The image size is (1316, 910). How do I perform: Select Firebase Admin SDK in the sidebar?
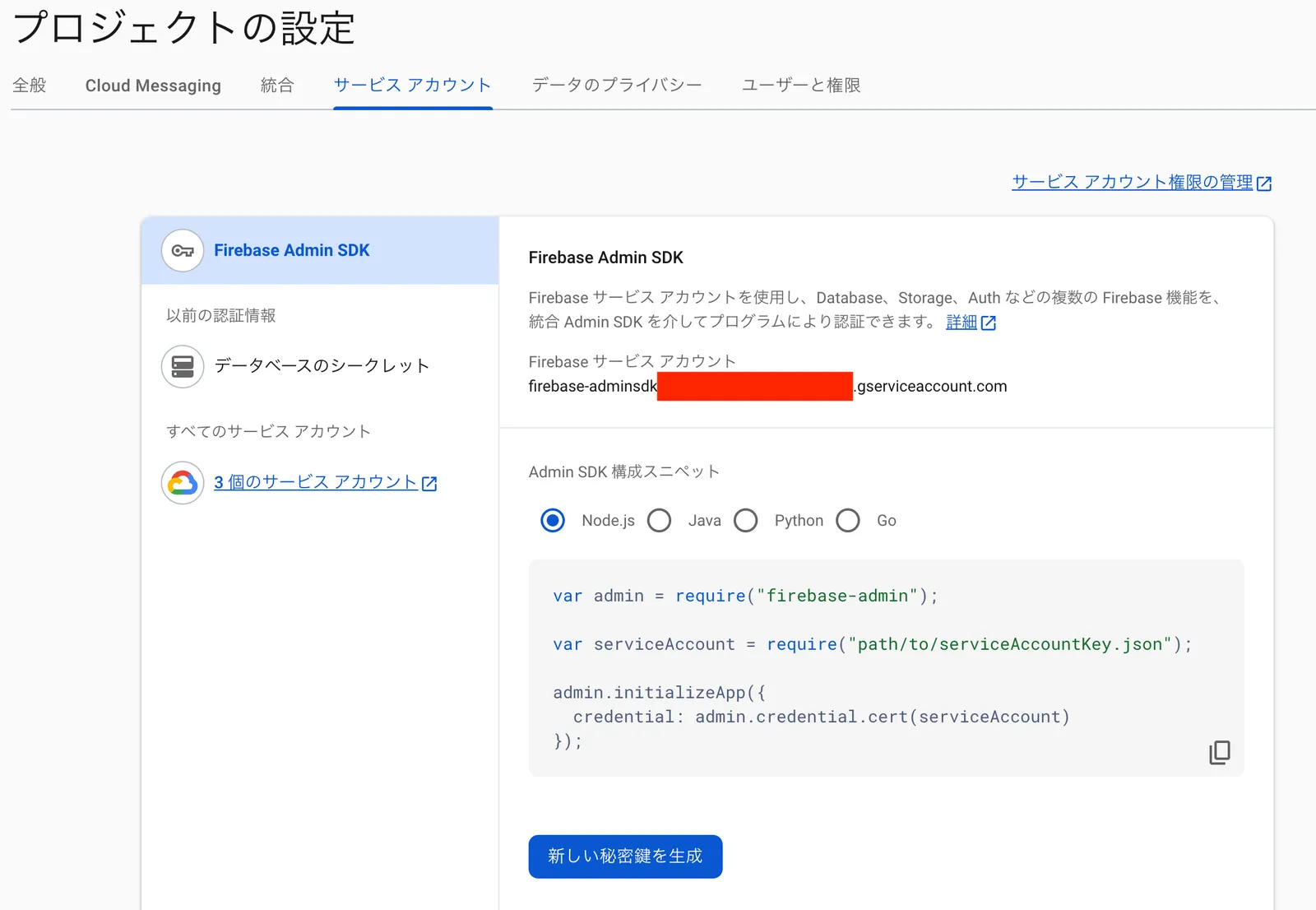click(x=320, y=250)
